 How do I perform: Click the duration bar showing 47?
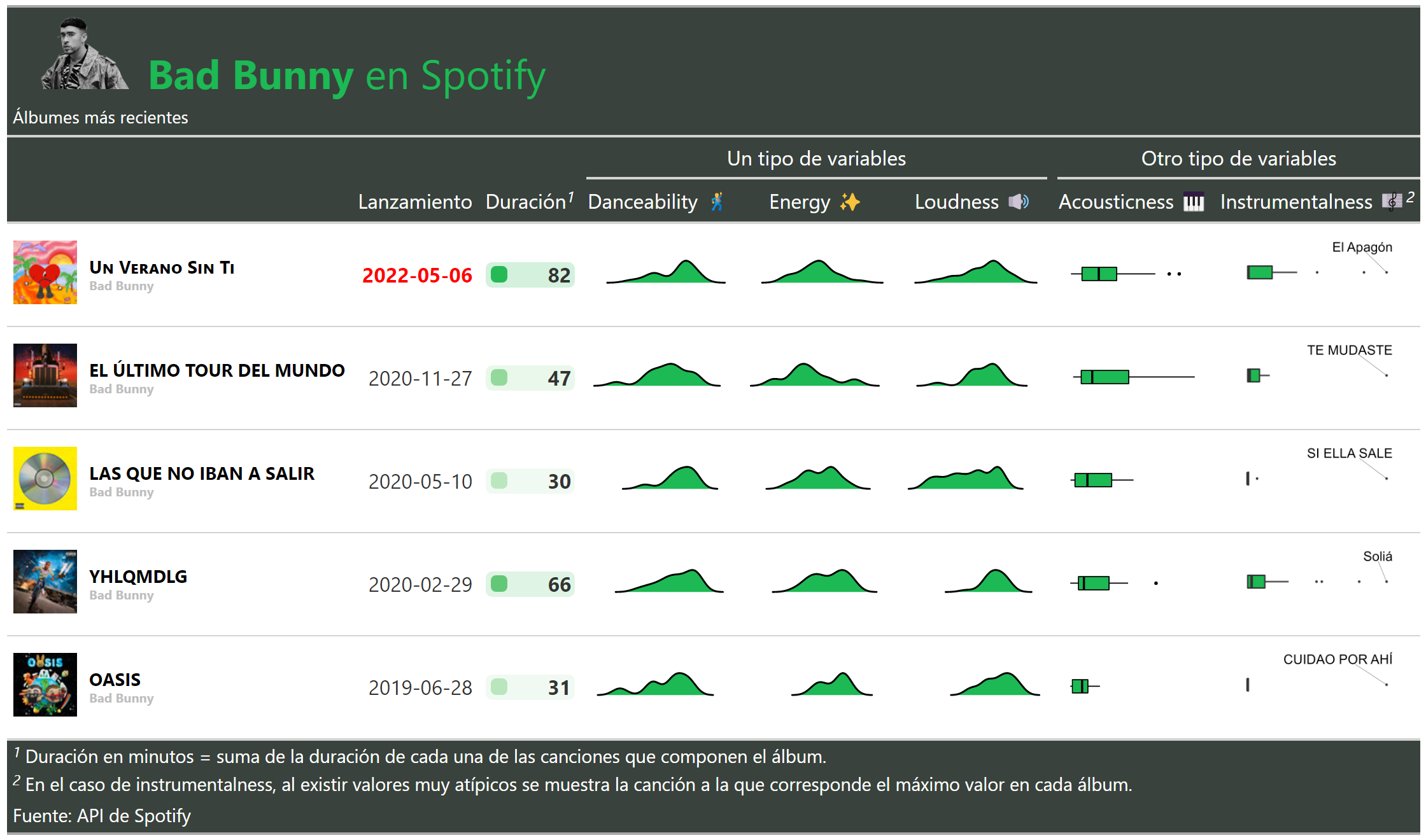pyautogui.click(x=530, y=378)
